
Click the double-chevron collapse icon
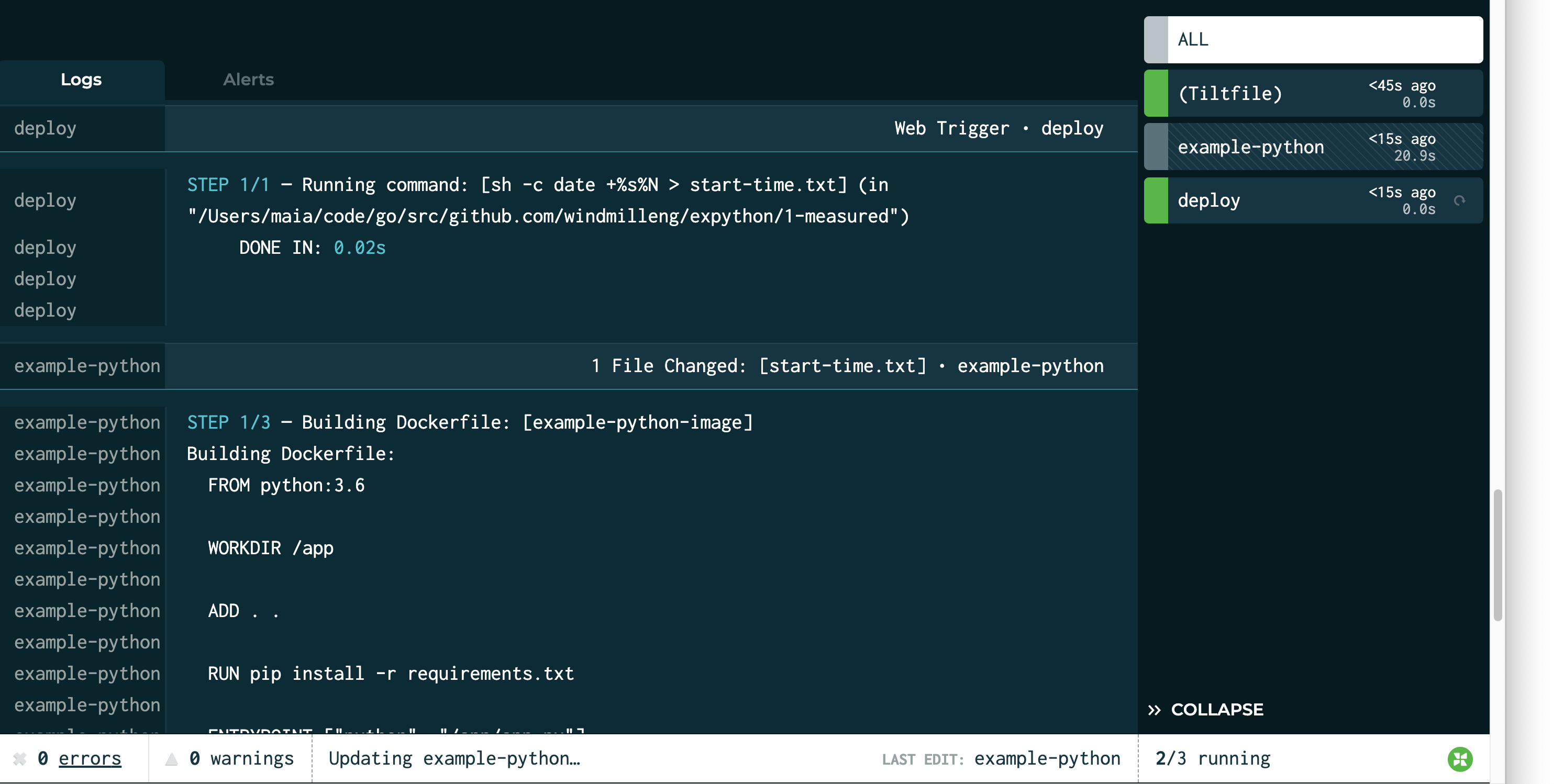(x=1154, y=710)
